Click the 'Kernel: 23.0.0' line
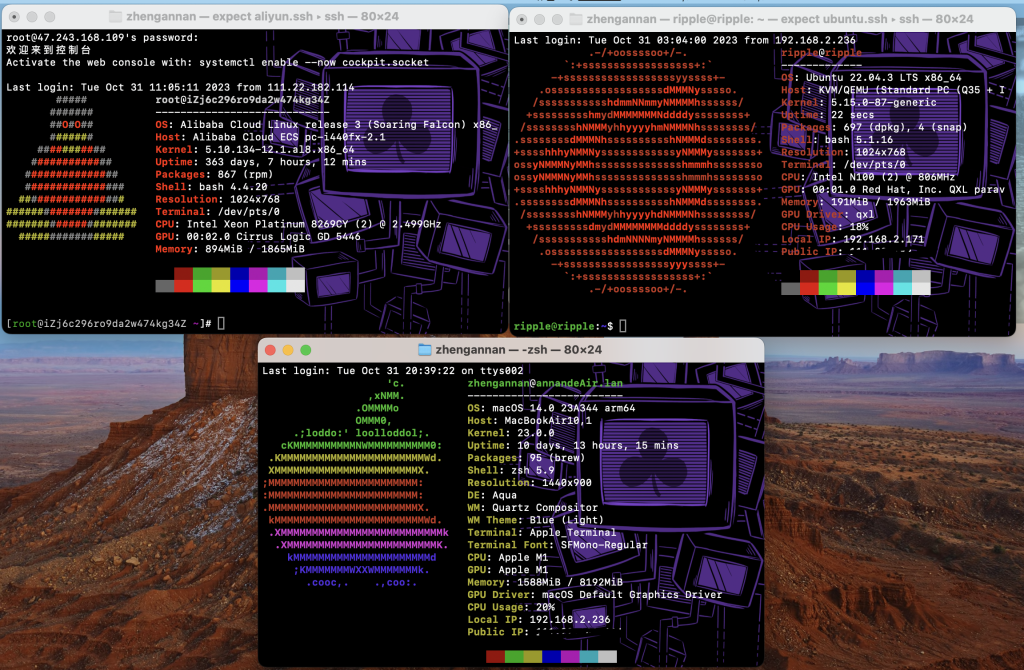1024x670 pixels. tap(511, 433)
